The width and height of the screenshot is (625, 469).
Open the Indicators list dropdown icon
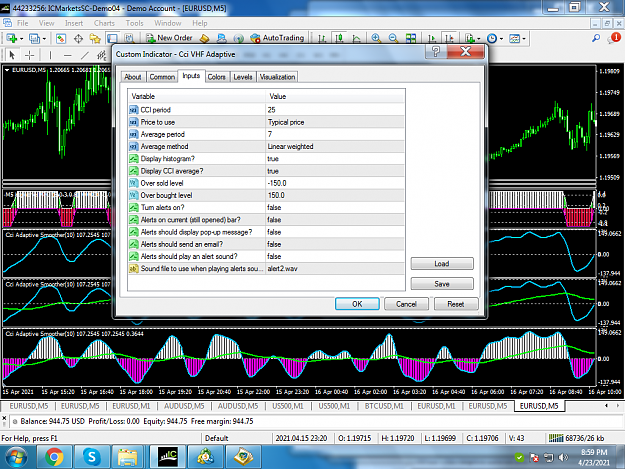pos(470,38)
